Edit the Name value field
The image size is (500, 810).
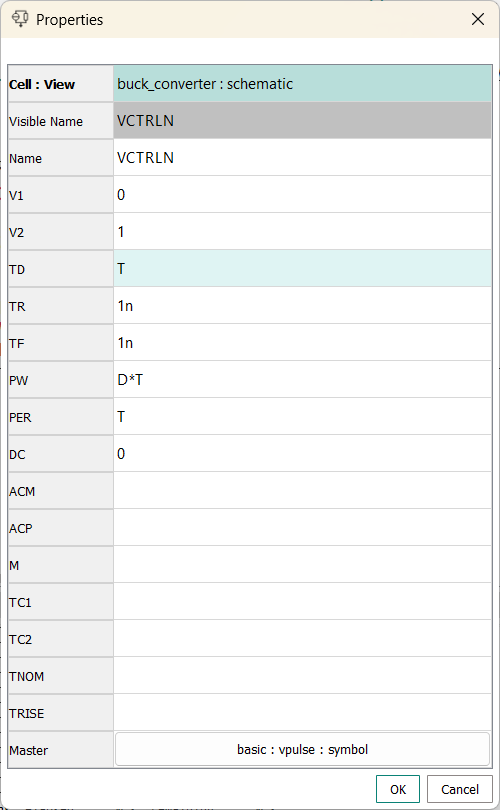pyautogui.click(x=302, y=158)
